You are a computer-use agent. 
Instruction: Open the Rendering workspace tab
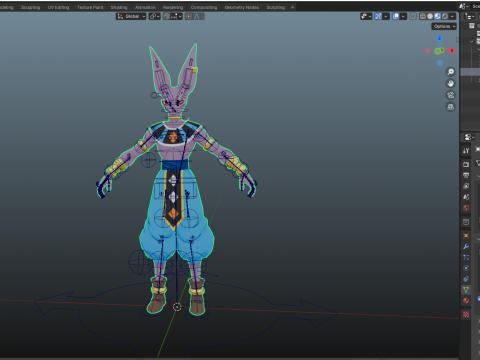(x=173, y=7)
